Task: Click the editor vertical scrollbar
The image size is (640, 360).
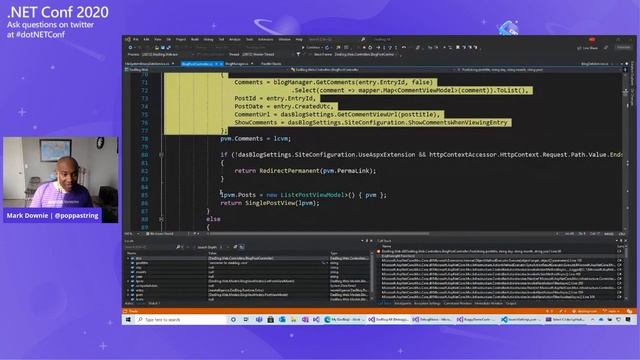Action: 625,152
